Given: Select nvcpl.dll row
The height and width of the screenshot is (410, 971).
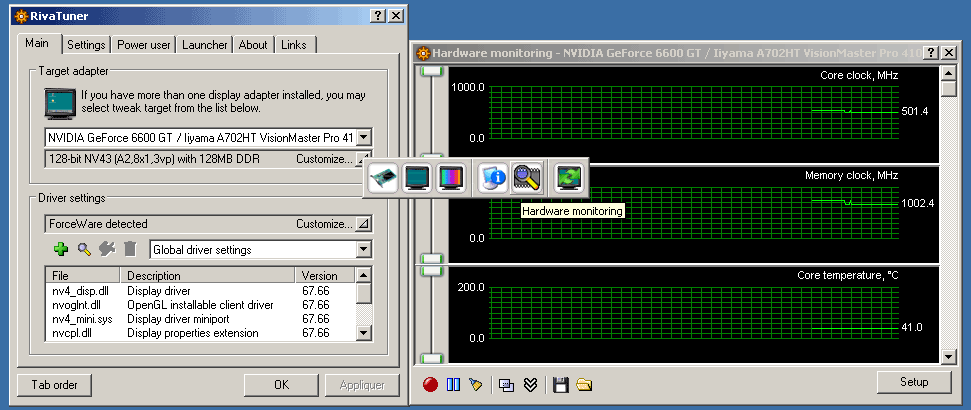Looking at the screenshot, I should click(201, 333).
